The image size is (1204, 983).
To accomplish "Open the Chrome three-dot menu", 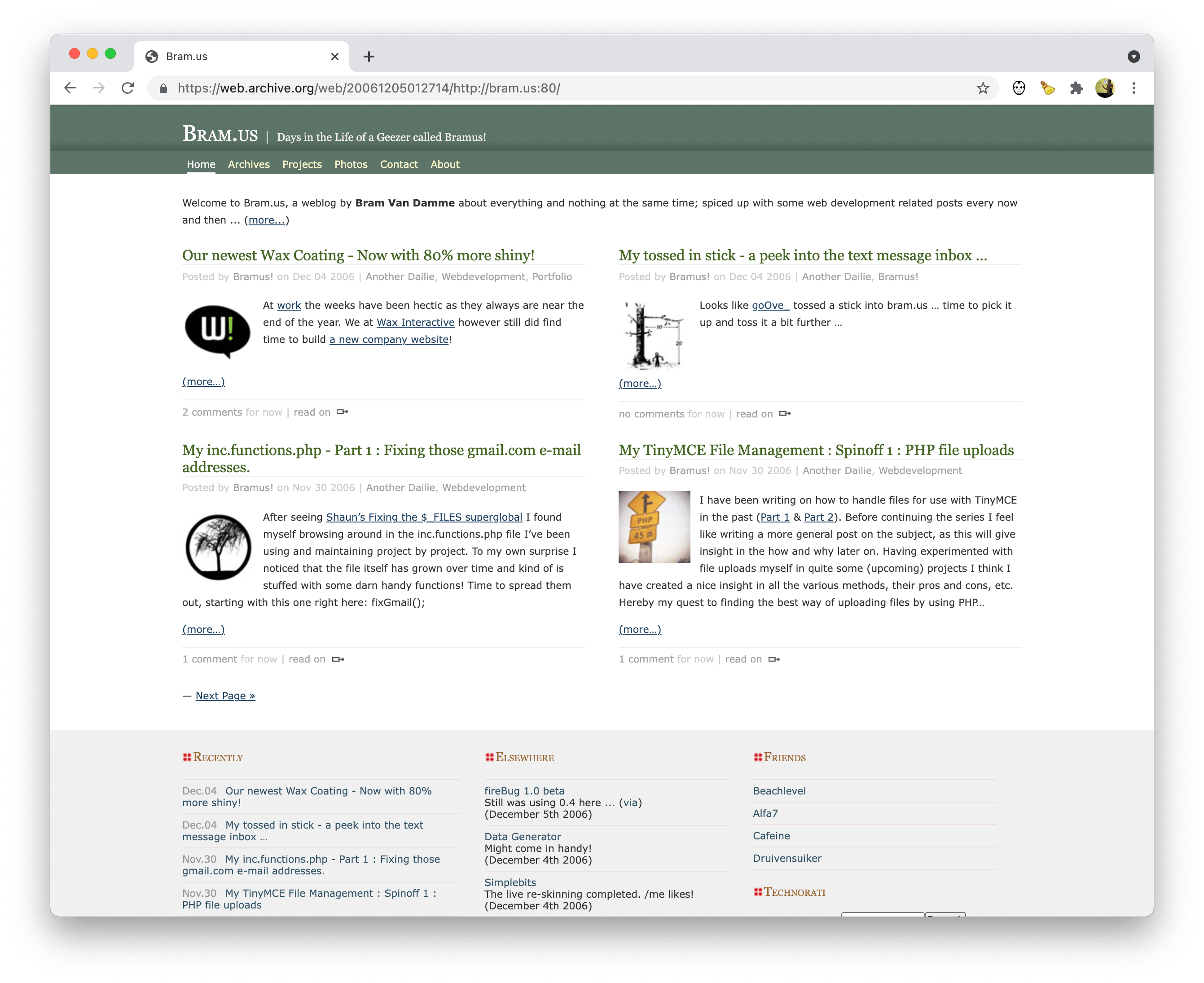I will [1133, 88].
